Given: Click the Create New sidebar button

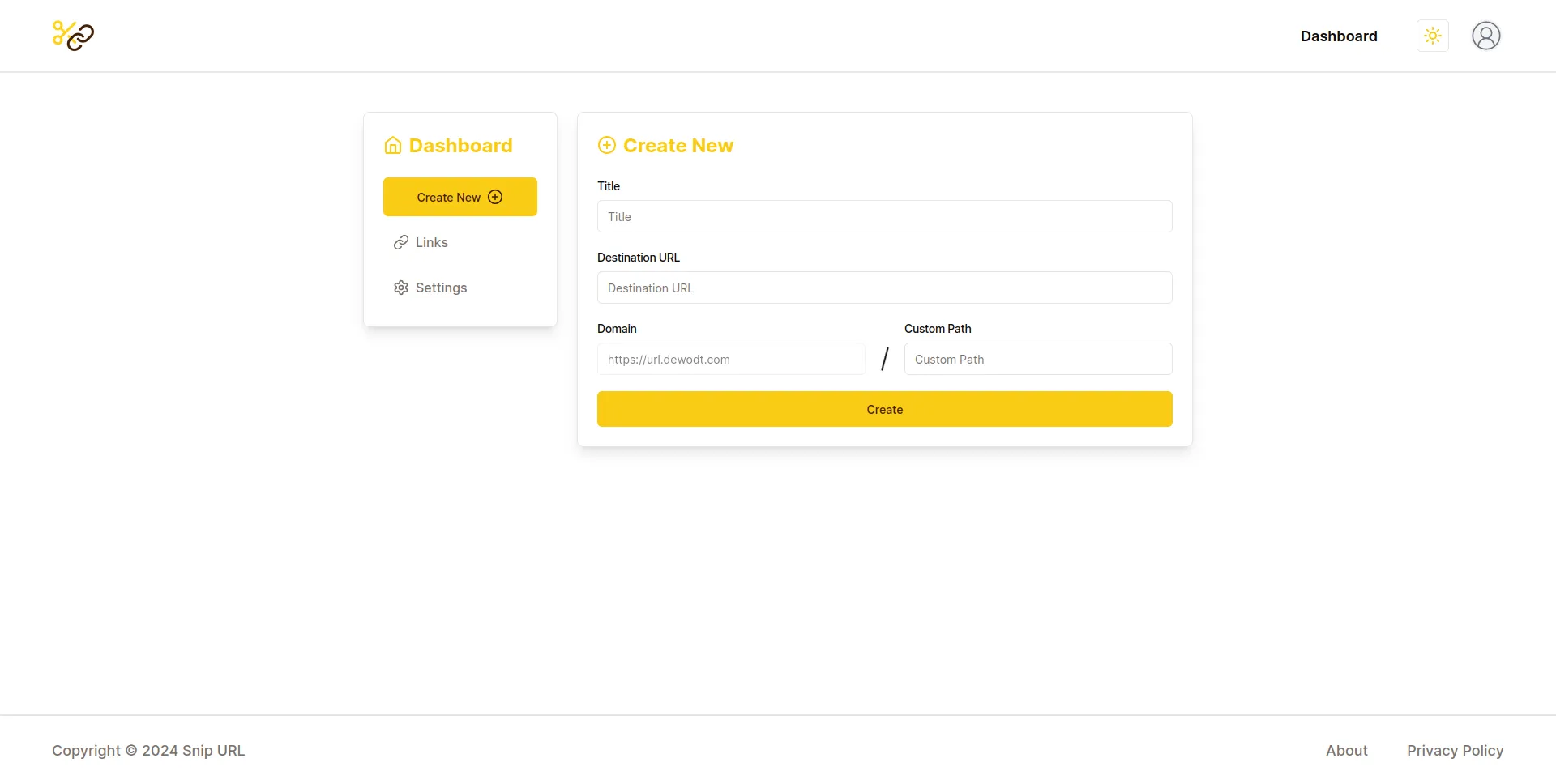Looking at the screenshot, I should point(460,197).
